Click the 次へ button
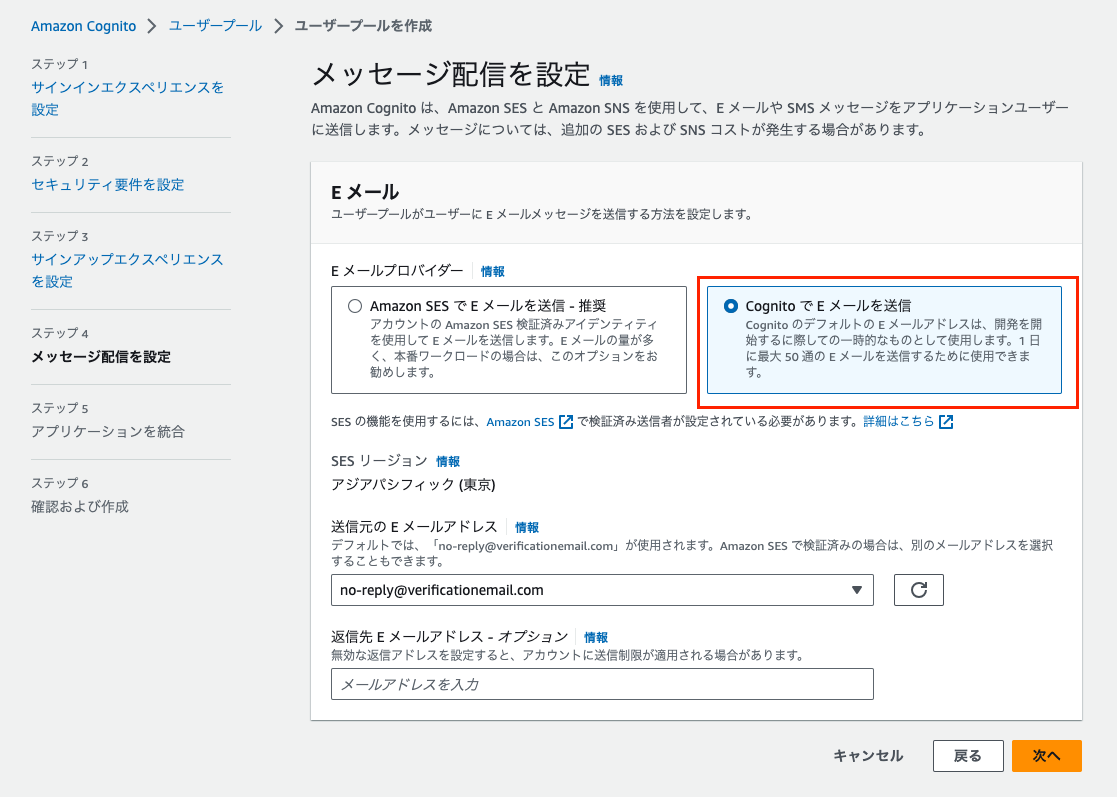This screenshot has height=797, width=1117. point(1046,756)
